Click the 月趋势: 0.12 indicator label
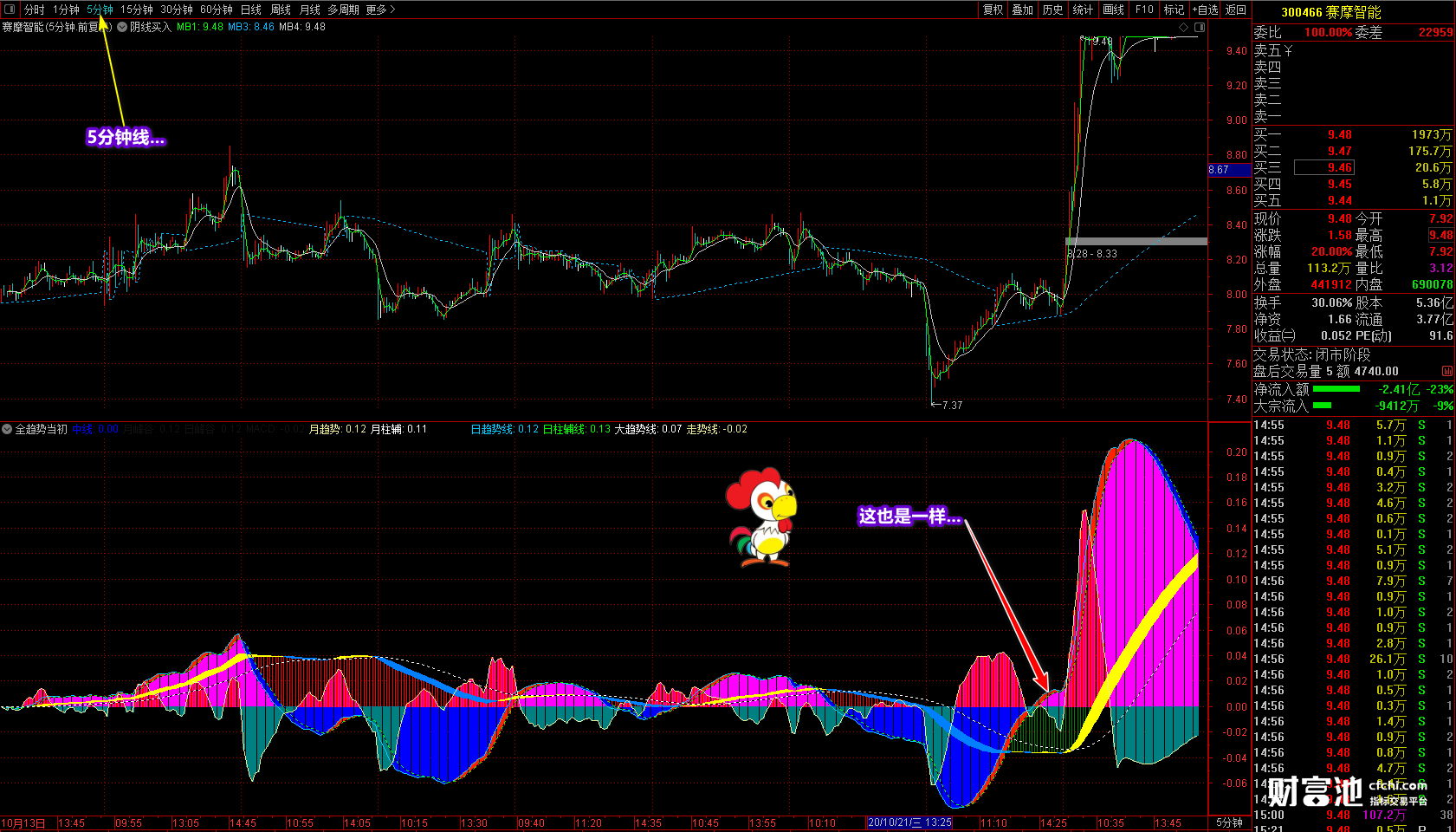This screenshot has width=1456, height=832. [338, 429]
